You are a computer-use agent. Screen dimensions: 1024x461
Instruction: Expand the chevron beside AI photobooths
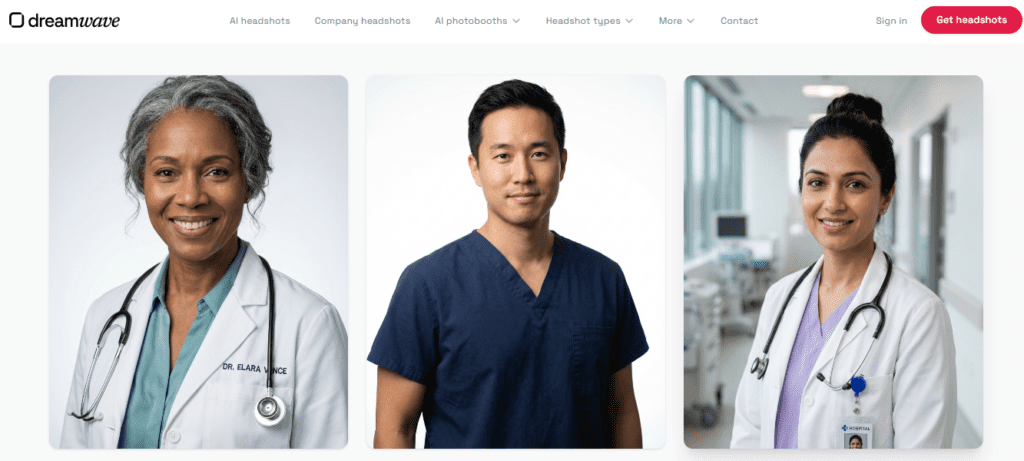point(516,21)
